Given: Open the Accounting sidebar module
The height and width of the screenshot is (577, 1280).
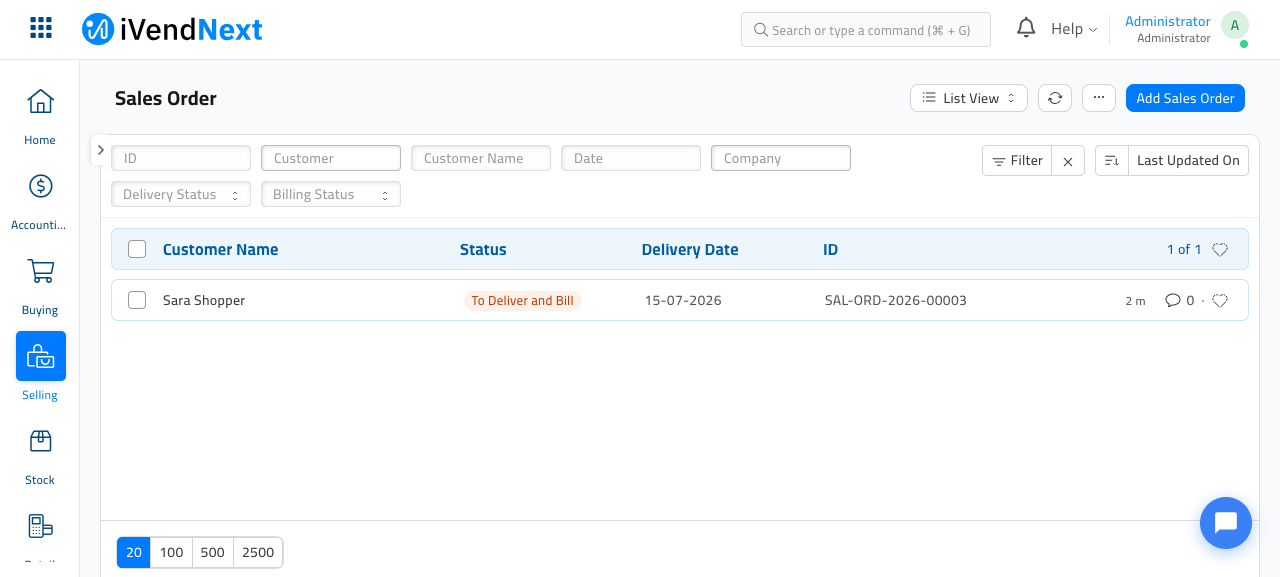Looking at the screenshot, I should pyautogui.click(x=40, y=186).
